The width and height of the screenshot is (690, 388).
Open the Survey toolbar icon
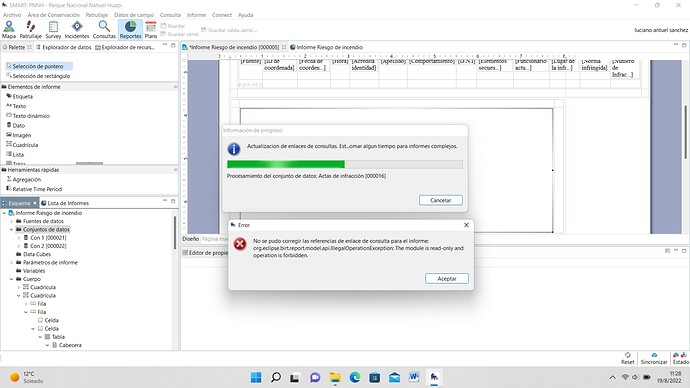point(53,29)
